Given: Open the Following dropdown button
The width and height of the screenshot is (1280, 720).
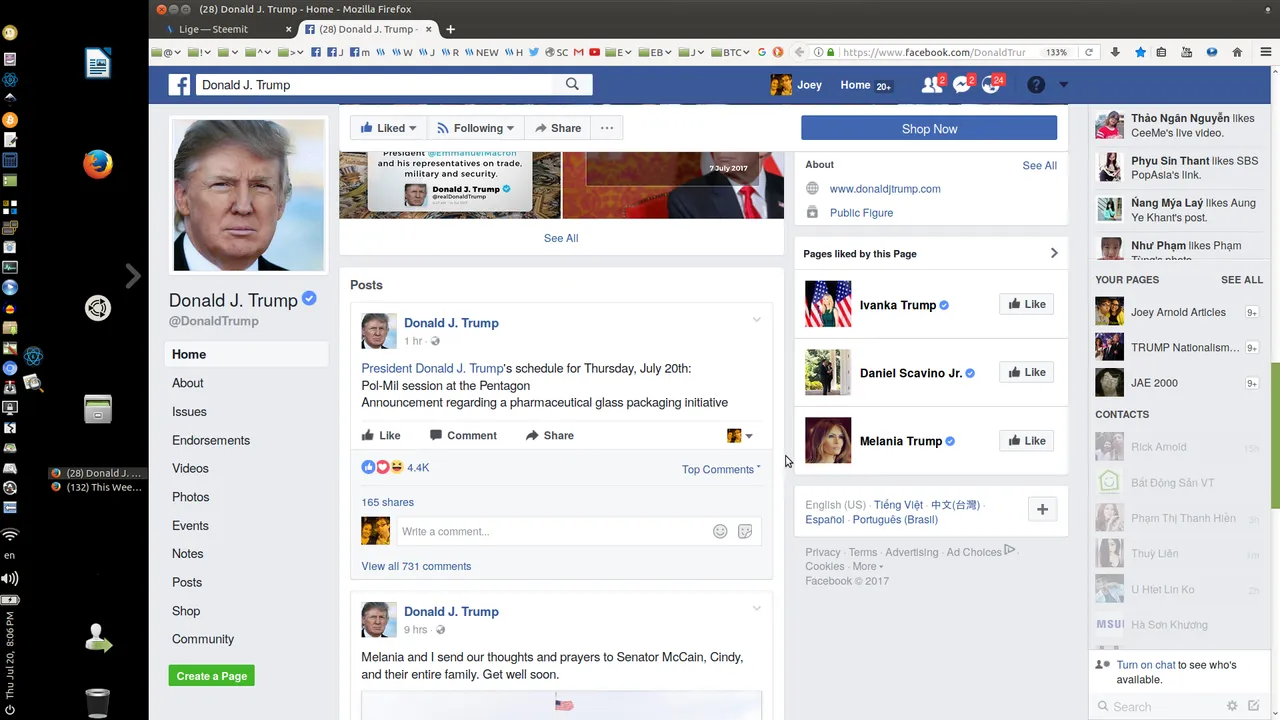Looking at the screenshot, I should (475, 128).
